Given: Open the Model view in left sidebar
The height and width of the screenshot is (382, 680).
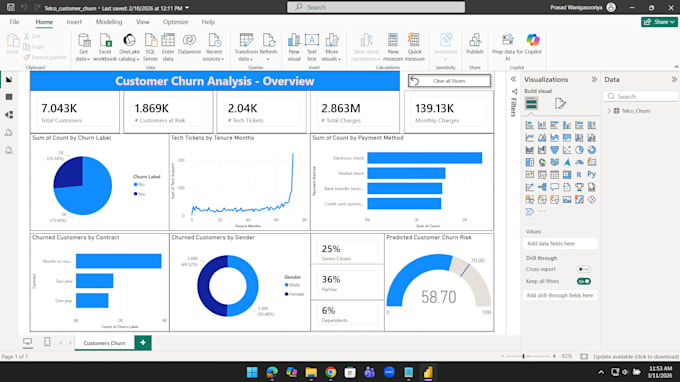Looking at the screenshot, I should (9, 115).
